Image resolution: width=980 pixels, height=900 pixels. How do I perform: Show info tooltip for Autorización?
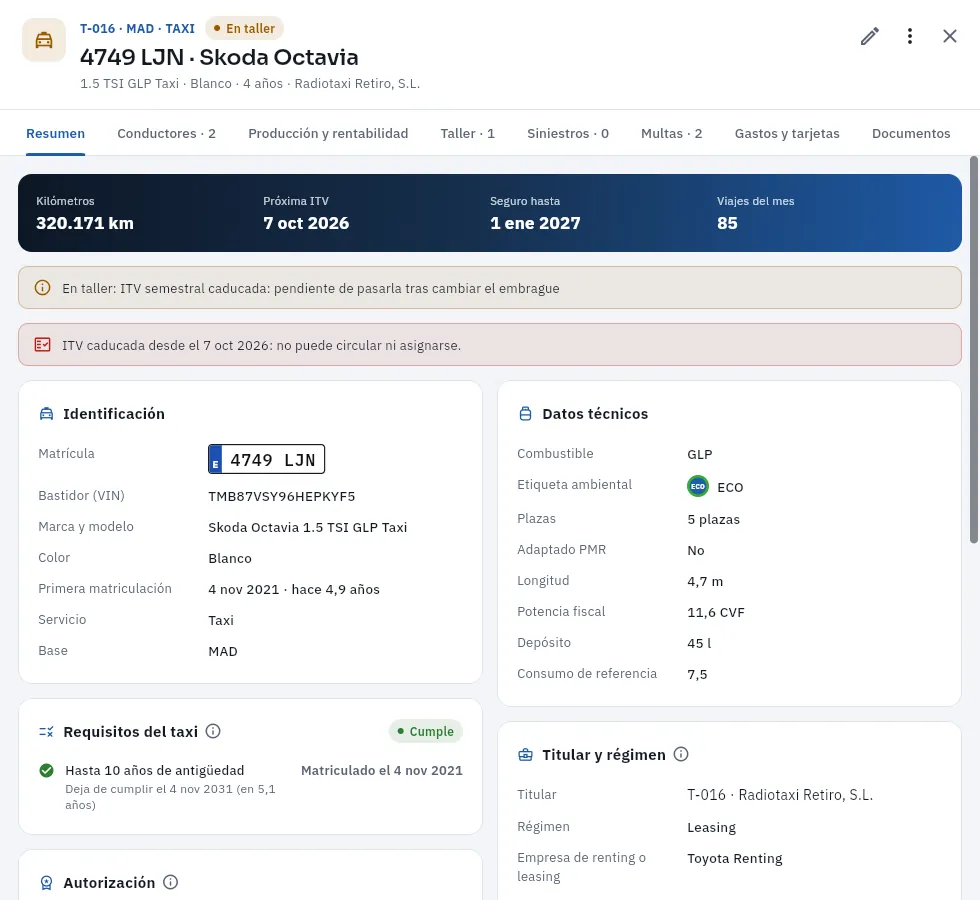(x=171, y=882)
